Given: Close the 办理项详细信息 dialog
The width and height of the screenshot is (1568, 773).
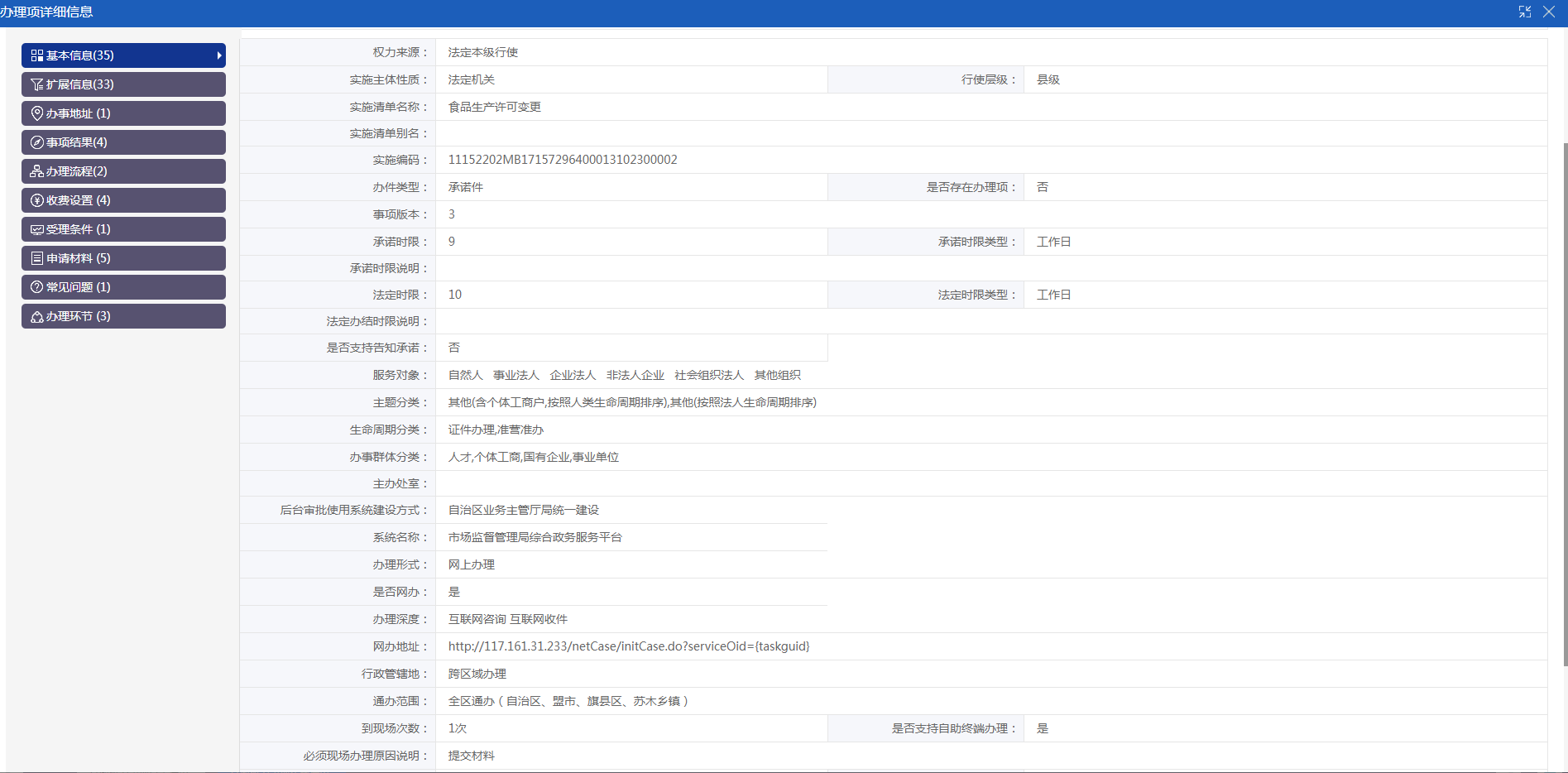Looking at the screenshot, I should click(x=1549, y=12).
